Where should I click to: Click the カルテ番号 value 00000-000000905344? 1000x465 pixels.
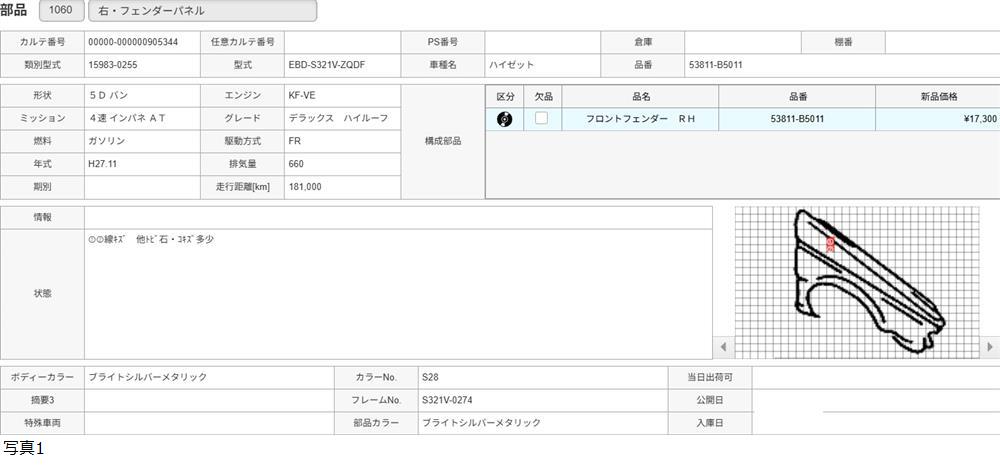[x=142, y=42]
